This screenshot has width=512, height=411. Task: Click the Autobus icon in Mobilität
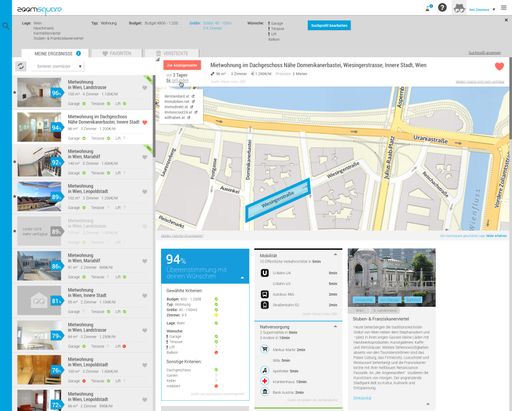(x=265, y=294)
